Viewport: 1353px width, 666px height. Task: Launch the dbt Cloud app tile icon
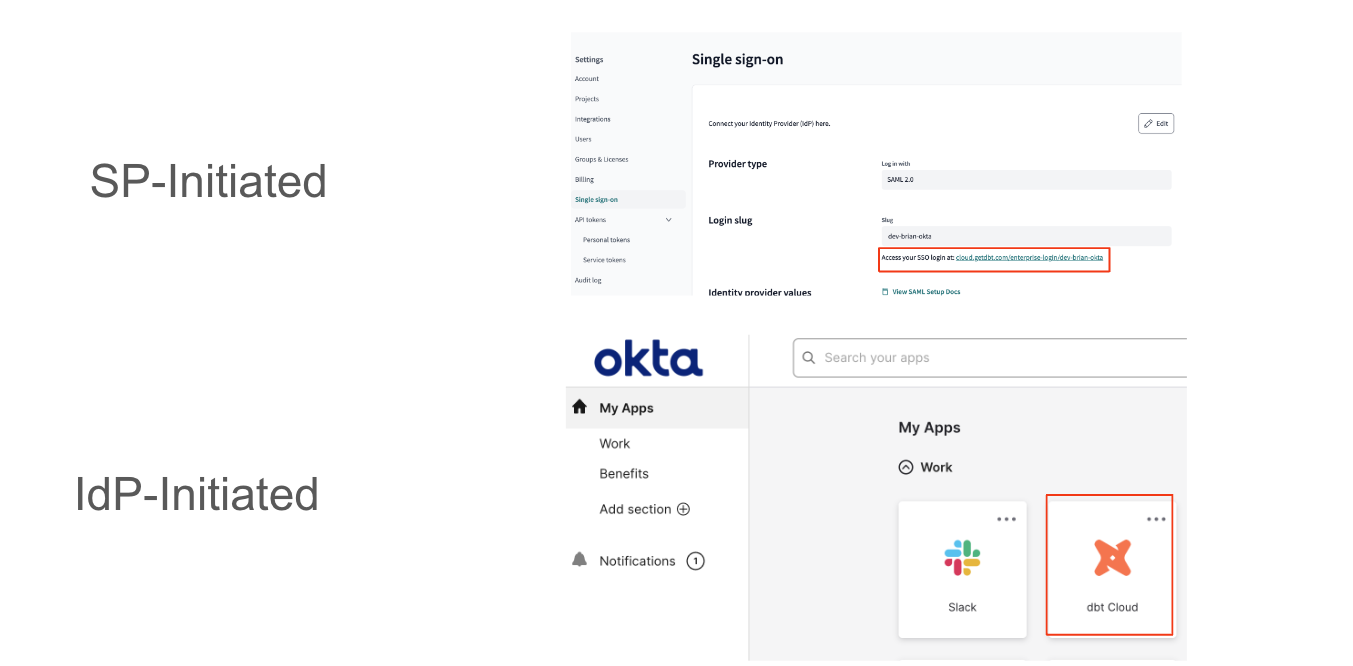(x=1110, y=560)
